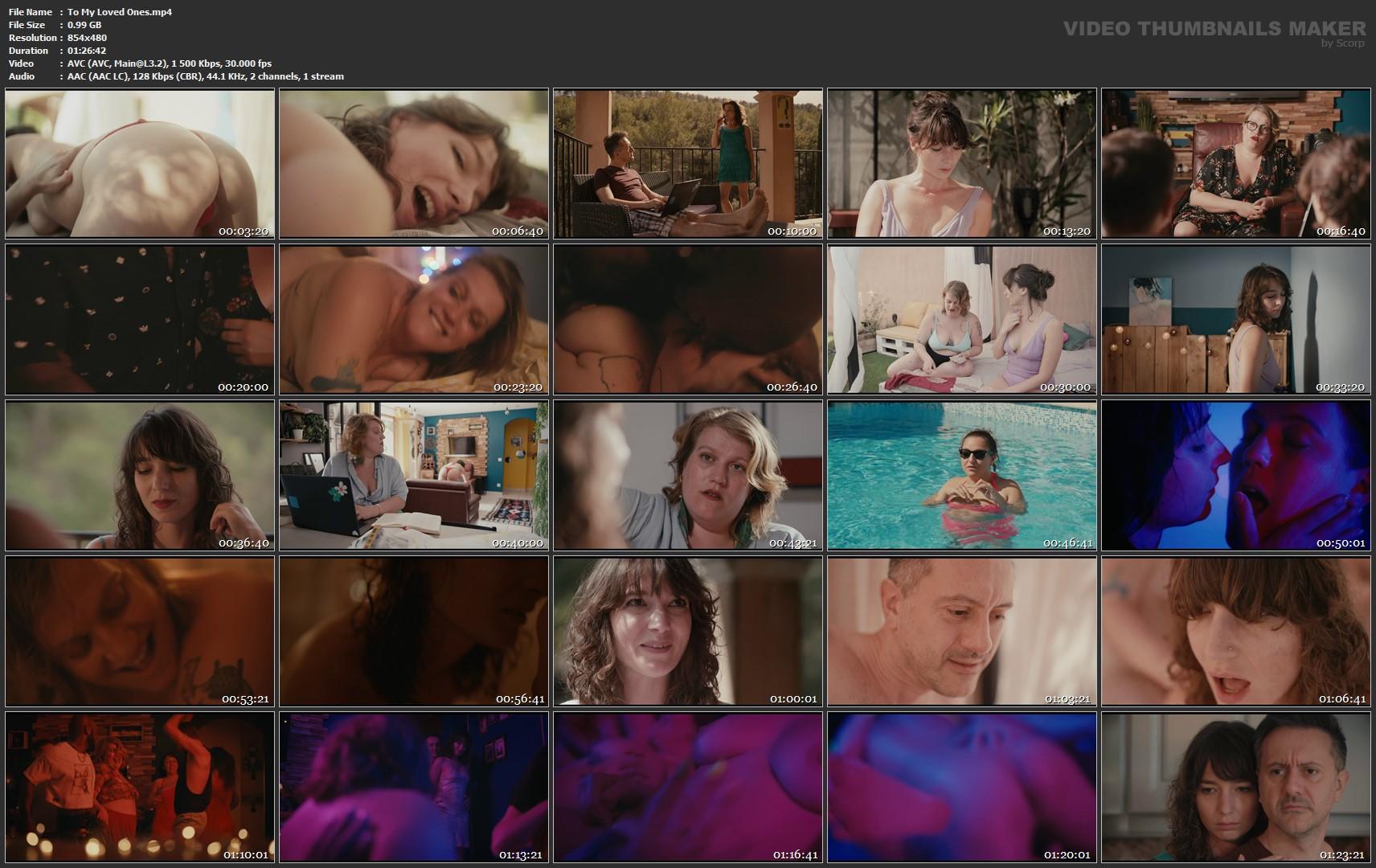The image size is (1376, 868).
Task: Open the frame timestamped 00:36:40
Action: pos(140,475)
